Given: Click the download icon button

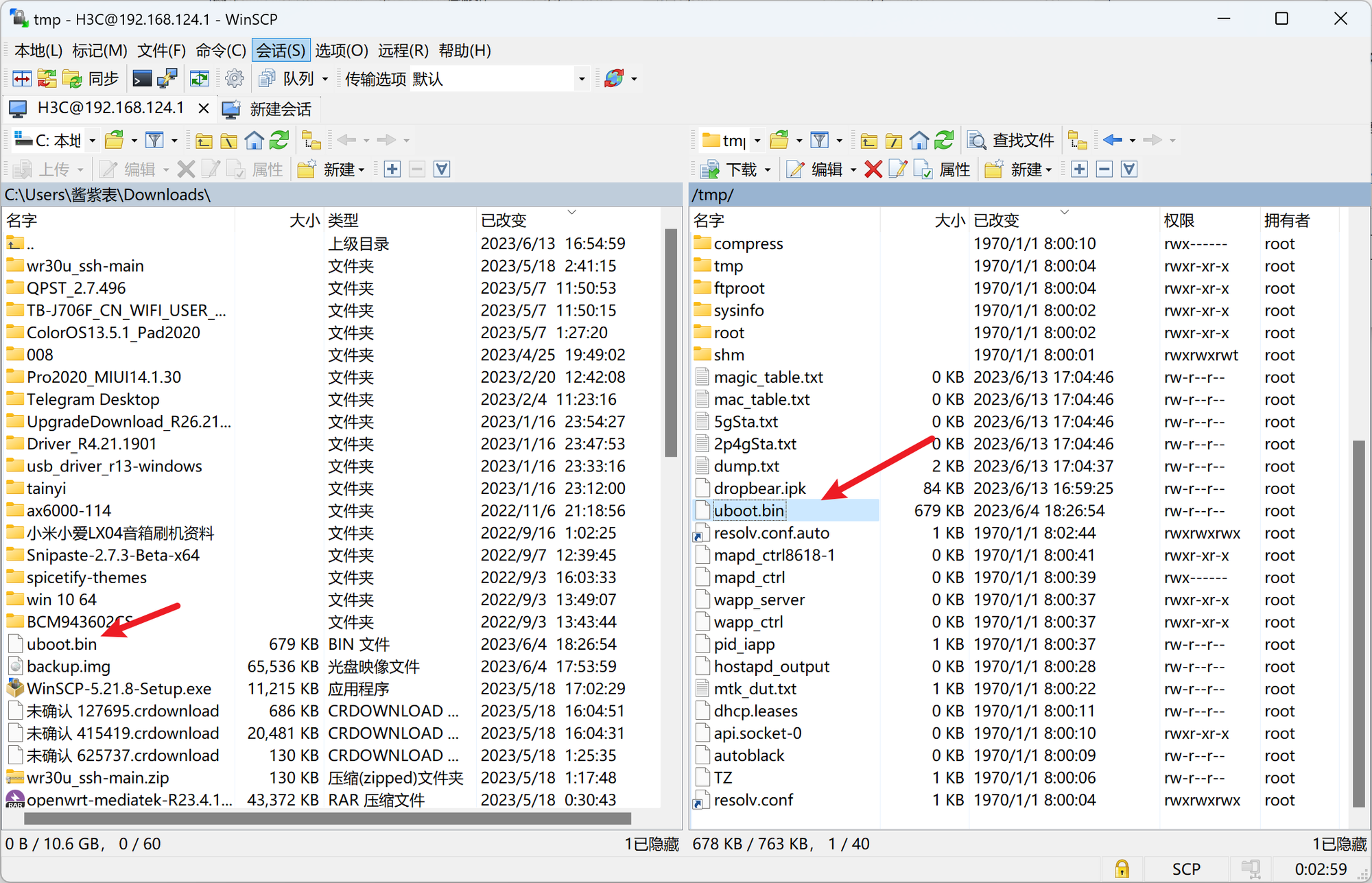Looking at the screenshot, I should 707,169.
